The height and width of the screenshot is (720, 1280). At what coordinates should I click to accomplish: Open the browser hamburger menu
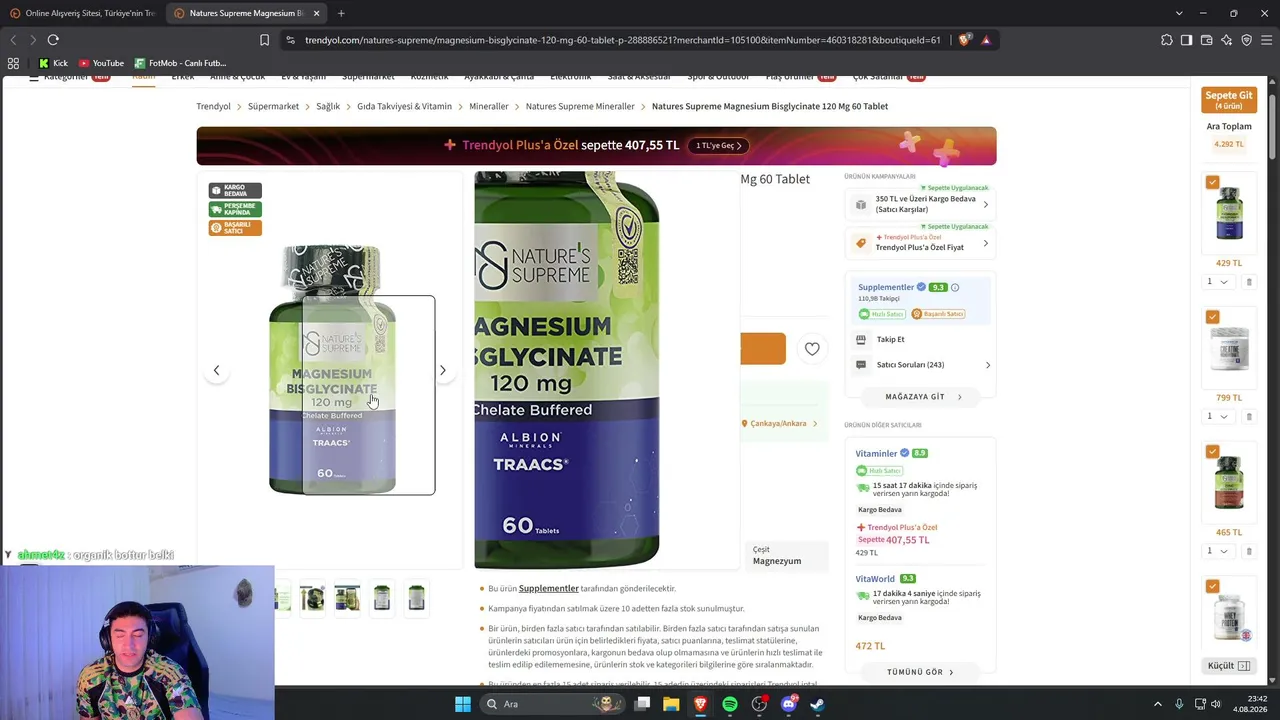point(1266,40)
